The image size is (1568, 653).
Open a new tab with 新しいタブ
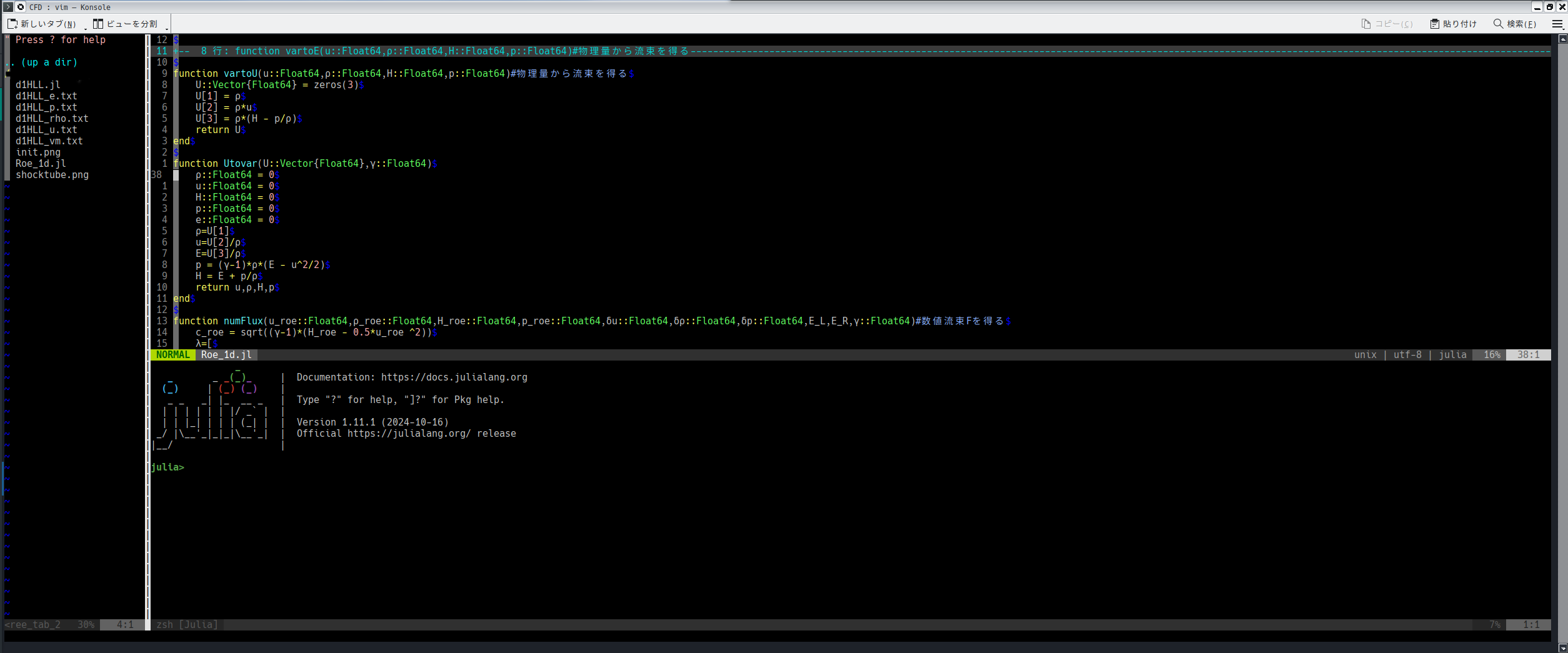(x=42, y=24)
